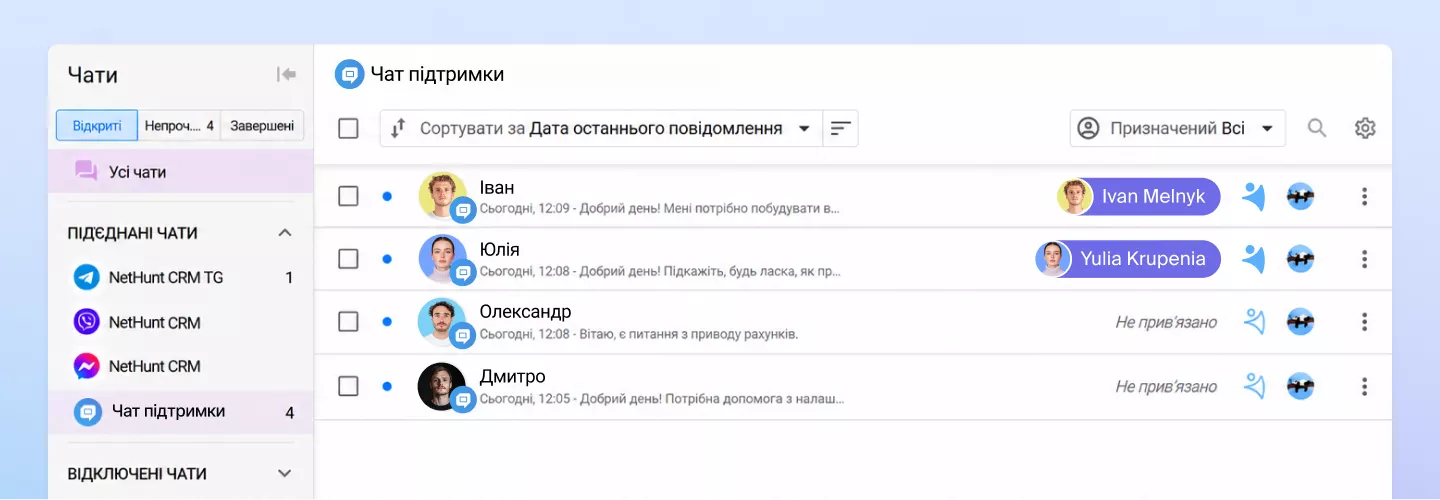Viewport: 1440px width, 500px height.
Task: Open chat settings gear icon
Action: click(x=1365, y=128)
